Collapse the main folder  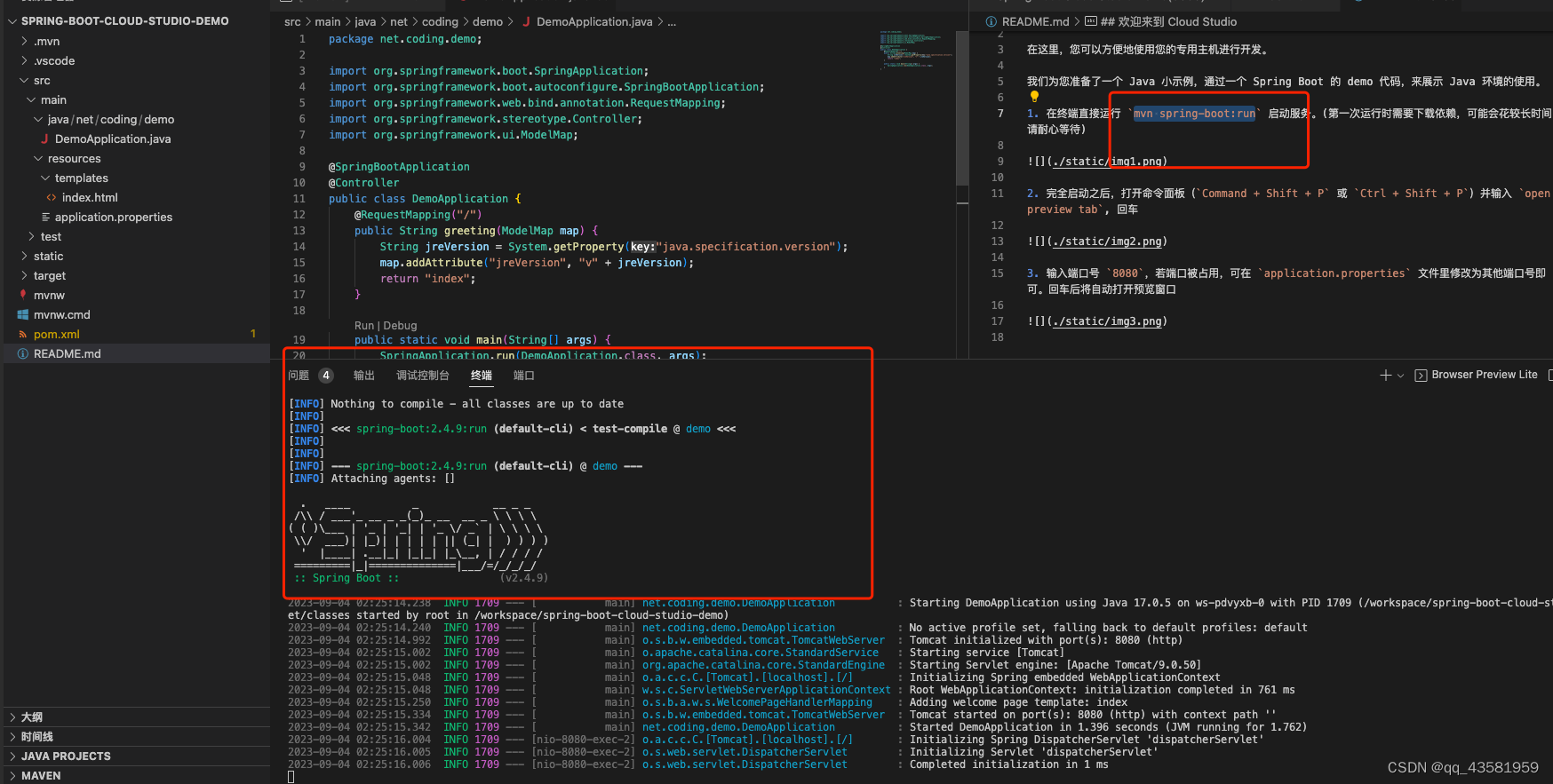pos(31,100)
